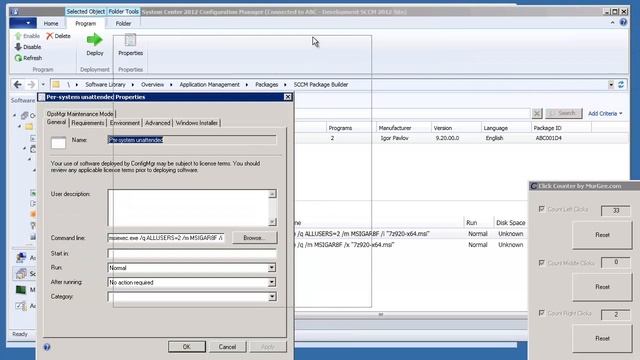Click the Name input field
Viewport: 640px width, 360px height.
[192, 140]
